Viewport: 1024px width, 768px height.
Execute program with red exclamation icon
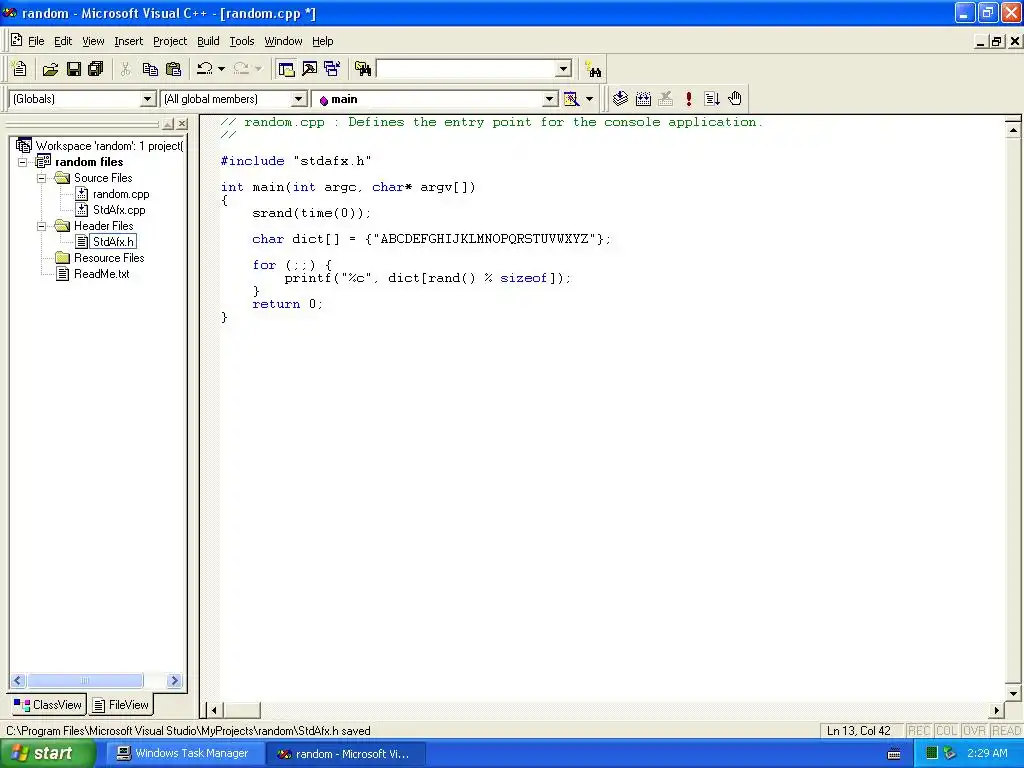click(688, 99)
